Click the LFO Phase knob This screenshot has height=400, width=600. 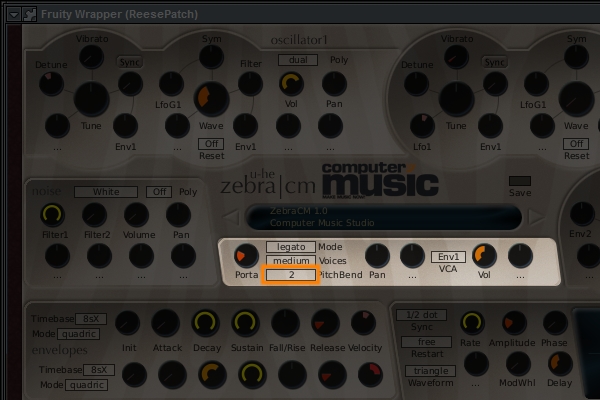(555, 323)
